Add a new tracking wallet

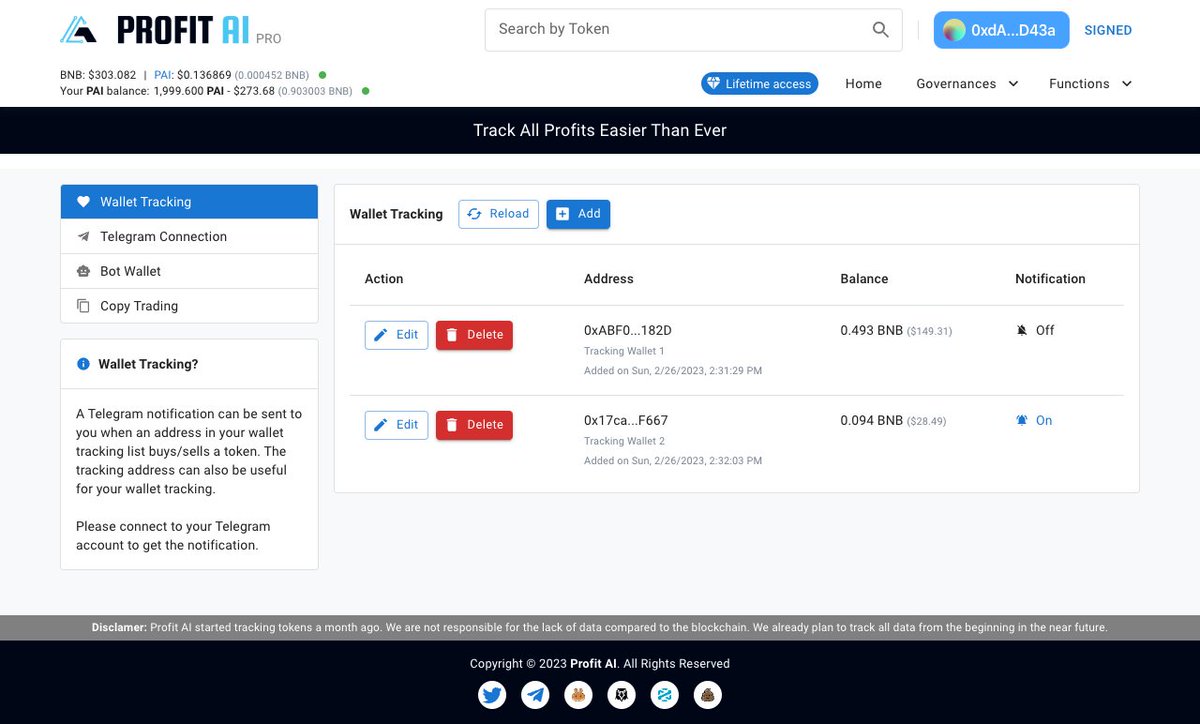(x=578, y=214)
